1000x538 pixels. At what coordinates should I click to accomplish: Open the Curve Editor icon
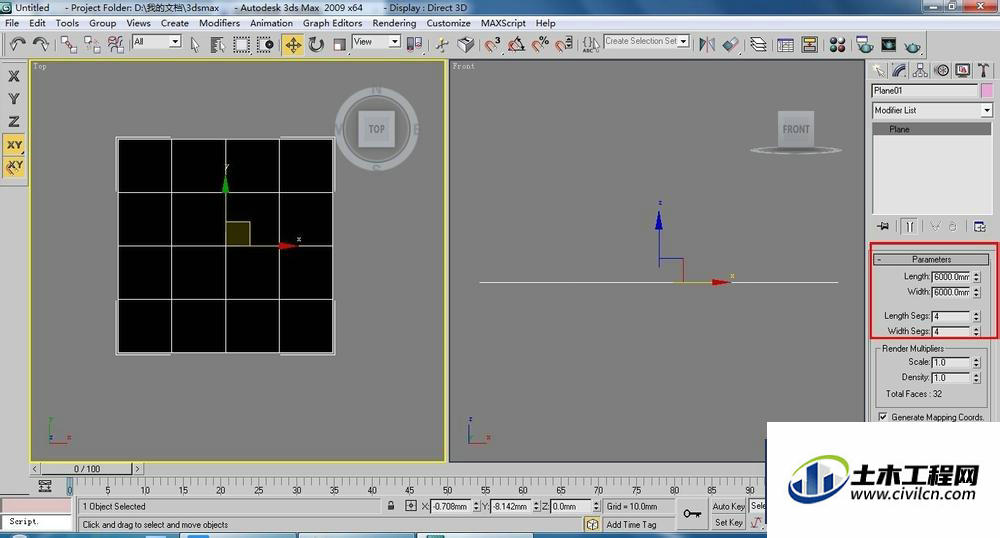786,45
